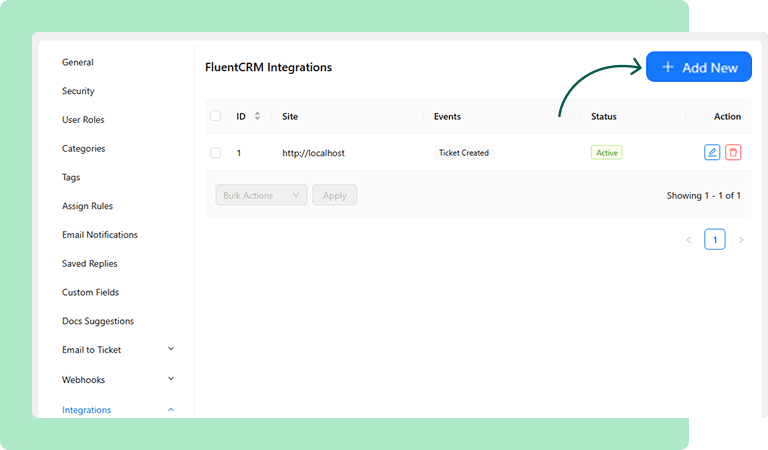This screenshot has width=768, height=450.
Task: Open Assign Rules settings
Action: 87,206
